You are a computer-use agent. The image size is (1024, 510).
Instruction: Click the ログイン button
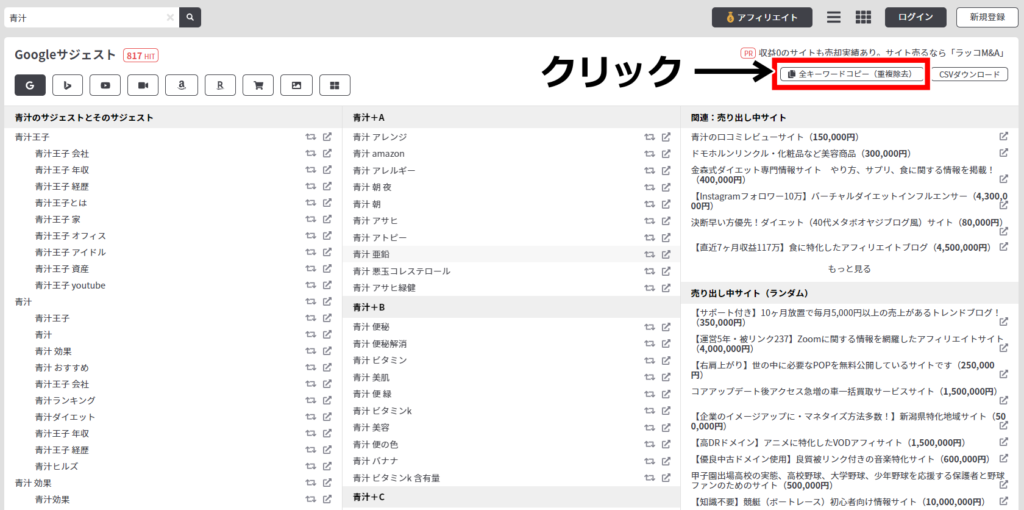916,18
